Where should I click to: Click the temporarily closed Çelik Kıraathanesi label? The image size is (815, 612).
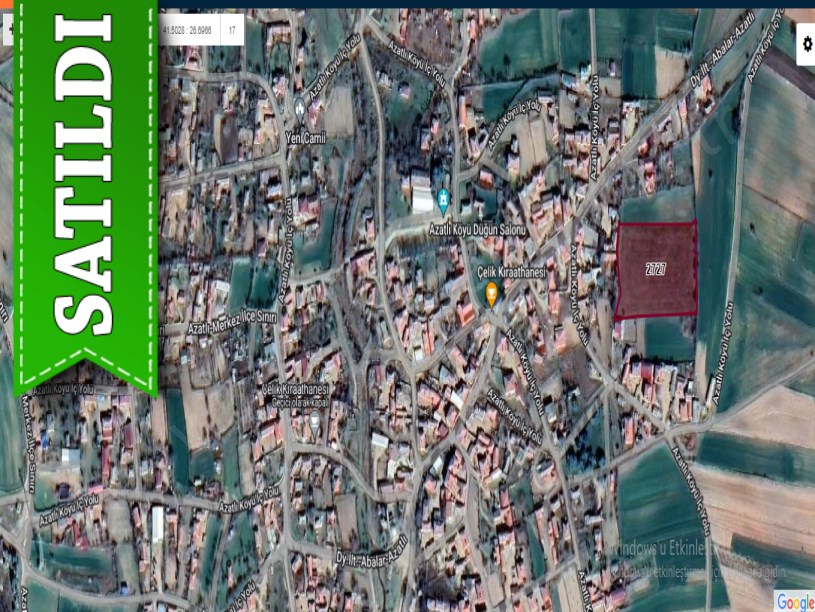click(x=295, y=394)
